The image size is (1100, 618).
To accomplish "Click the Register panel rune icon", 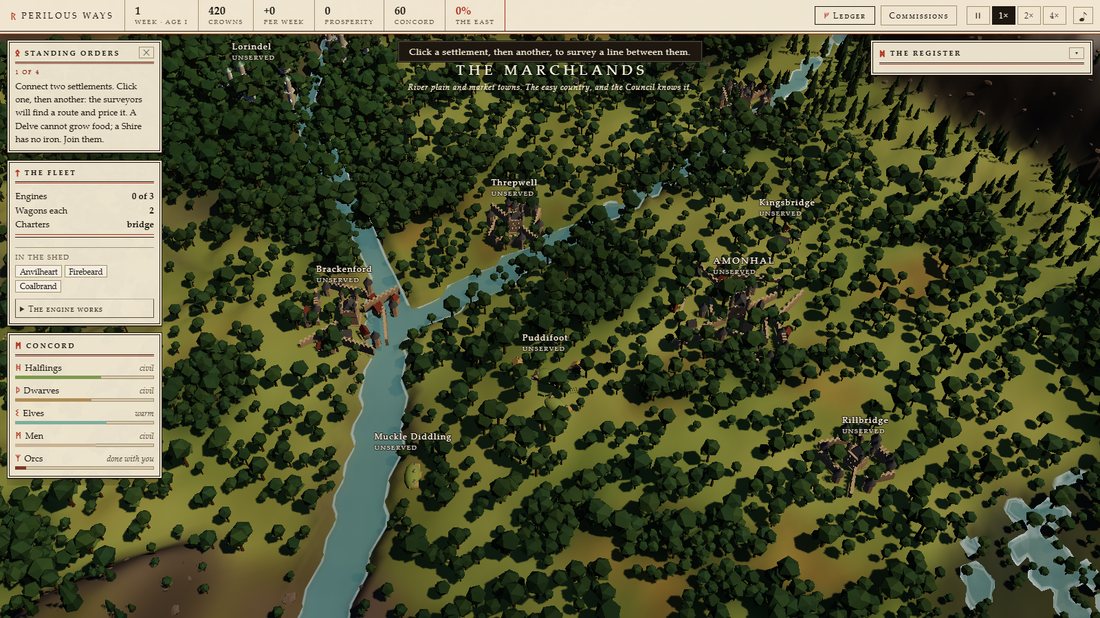I will coord(882,53).
